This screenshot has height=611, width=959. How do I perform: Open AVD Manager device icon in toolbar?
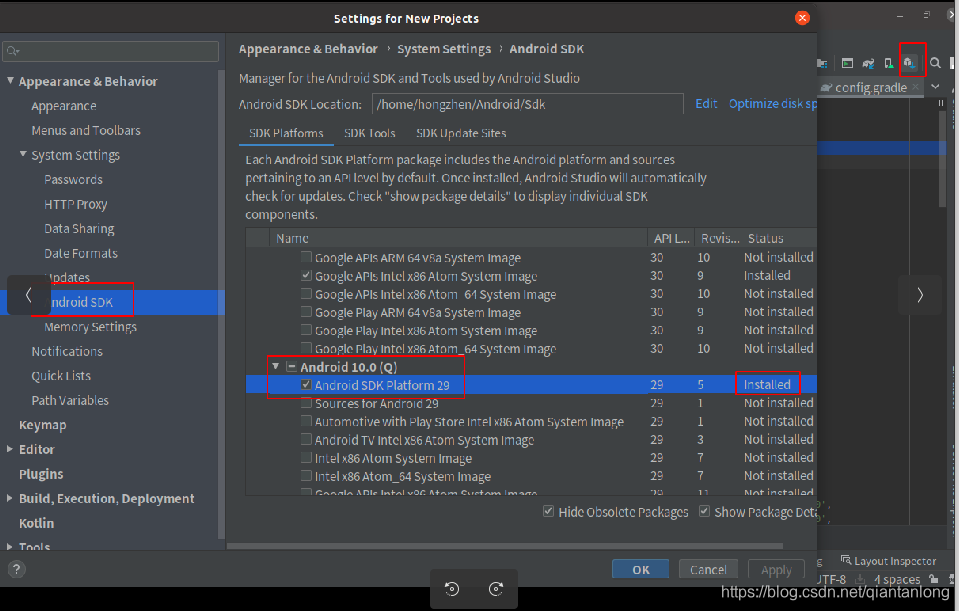[889, 62]
